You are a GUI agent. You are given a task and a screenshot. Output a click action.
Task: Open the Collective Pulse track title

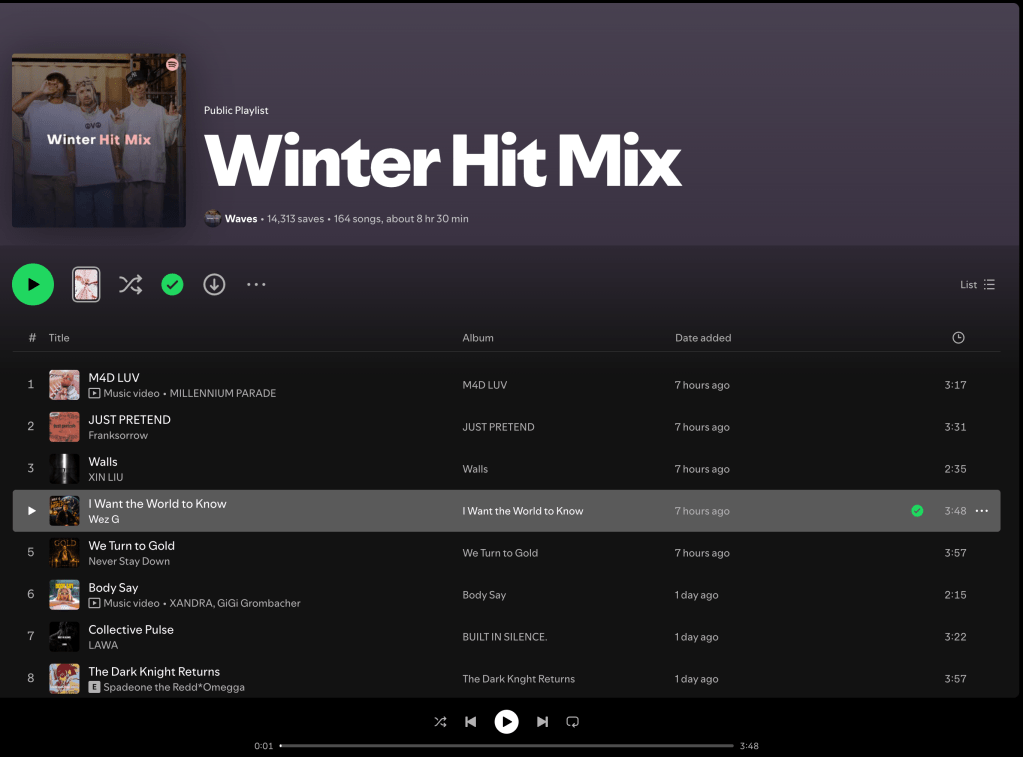(131, 630)
